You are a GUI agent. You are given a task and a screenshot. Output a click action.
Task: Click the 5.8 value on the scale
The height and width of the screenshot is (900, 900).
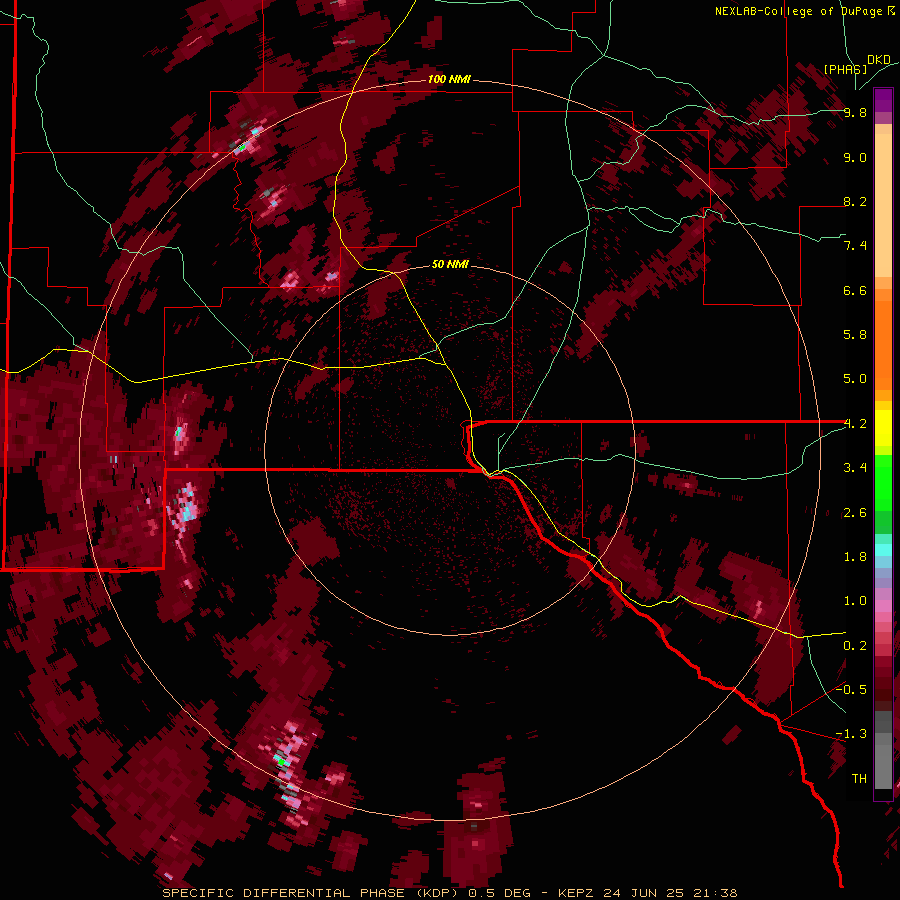pyautogui.click(x=855, y=335)
